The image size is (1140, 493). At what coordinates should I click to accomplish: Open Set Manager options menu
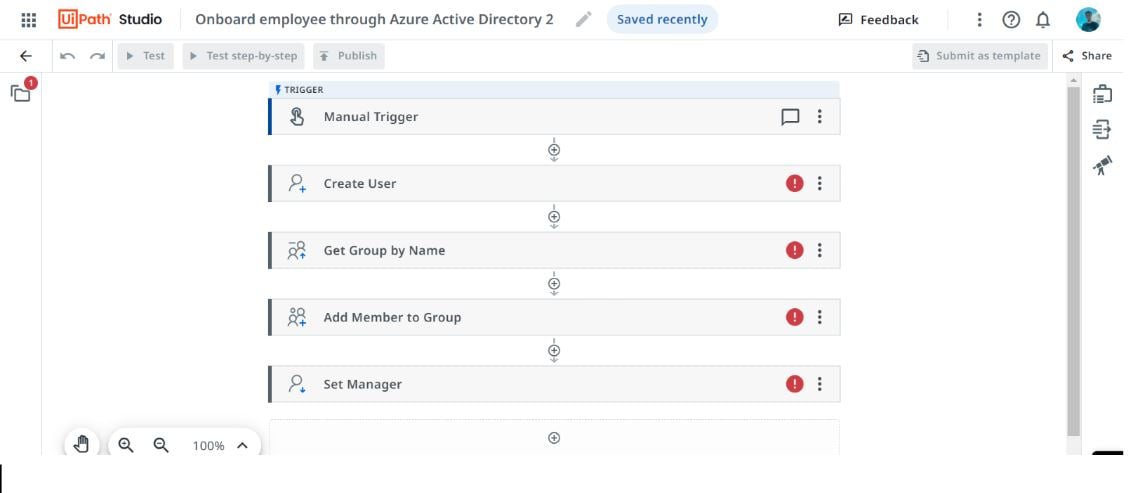(819, 384)
